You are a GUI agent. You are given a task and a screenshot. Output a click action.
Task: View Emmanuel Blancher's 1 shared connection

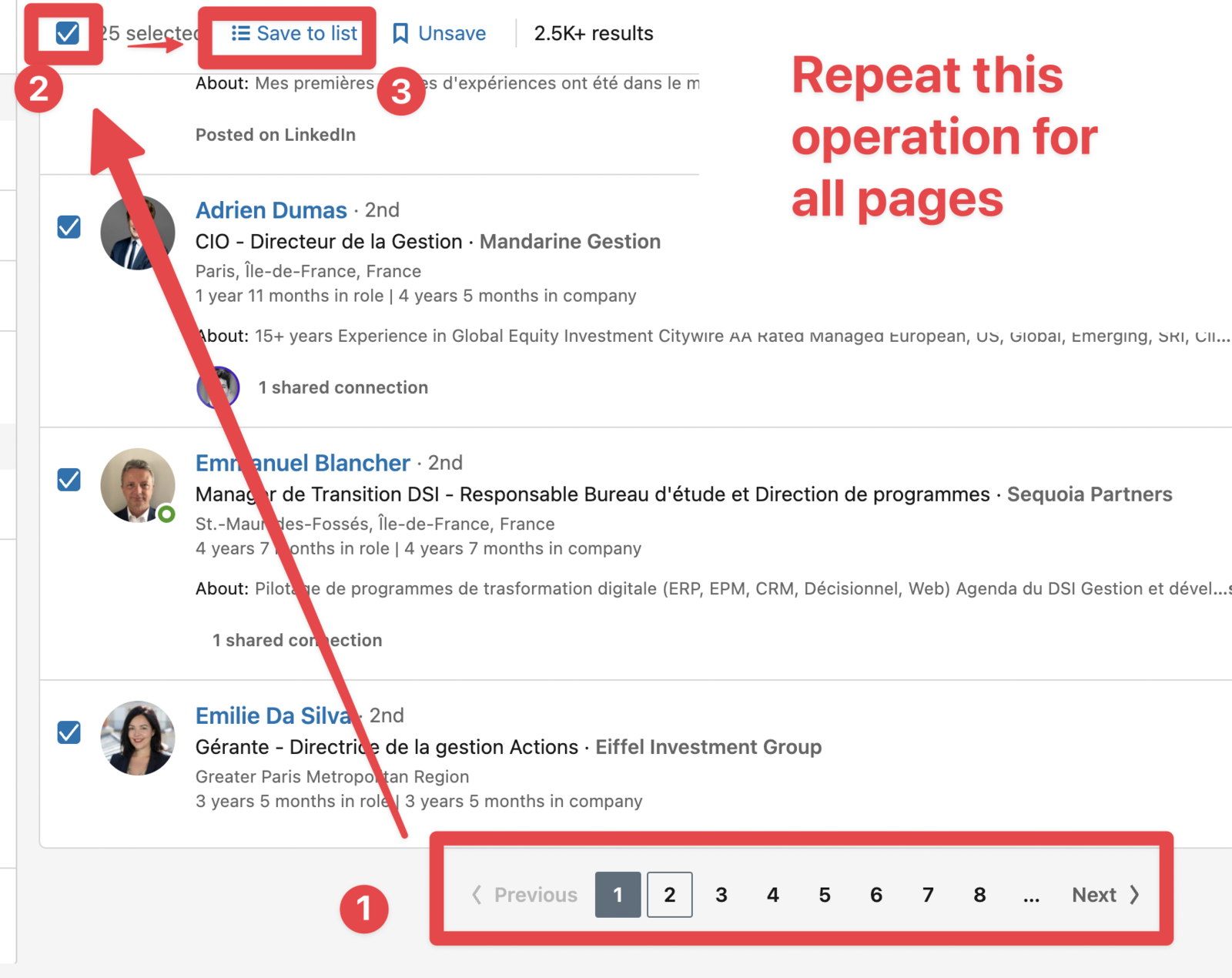coord(297,640)
